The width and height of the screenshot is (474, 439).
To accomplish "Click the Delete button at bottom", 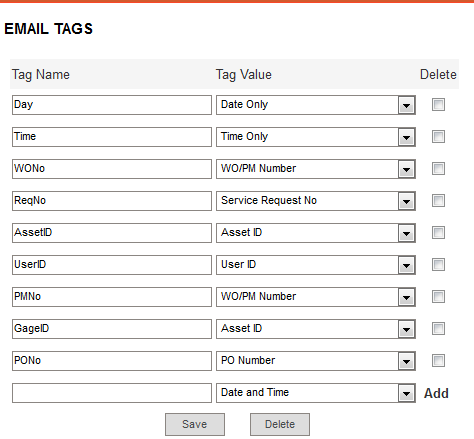I will 280,424.
